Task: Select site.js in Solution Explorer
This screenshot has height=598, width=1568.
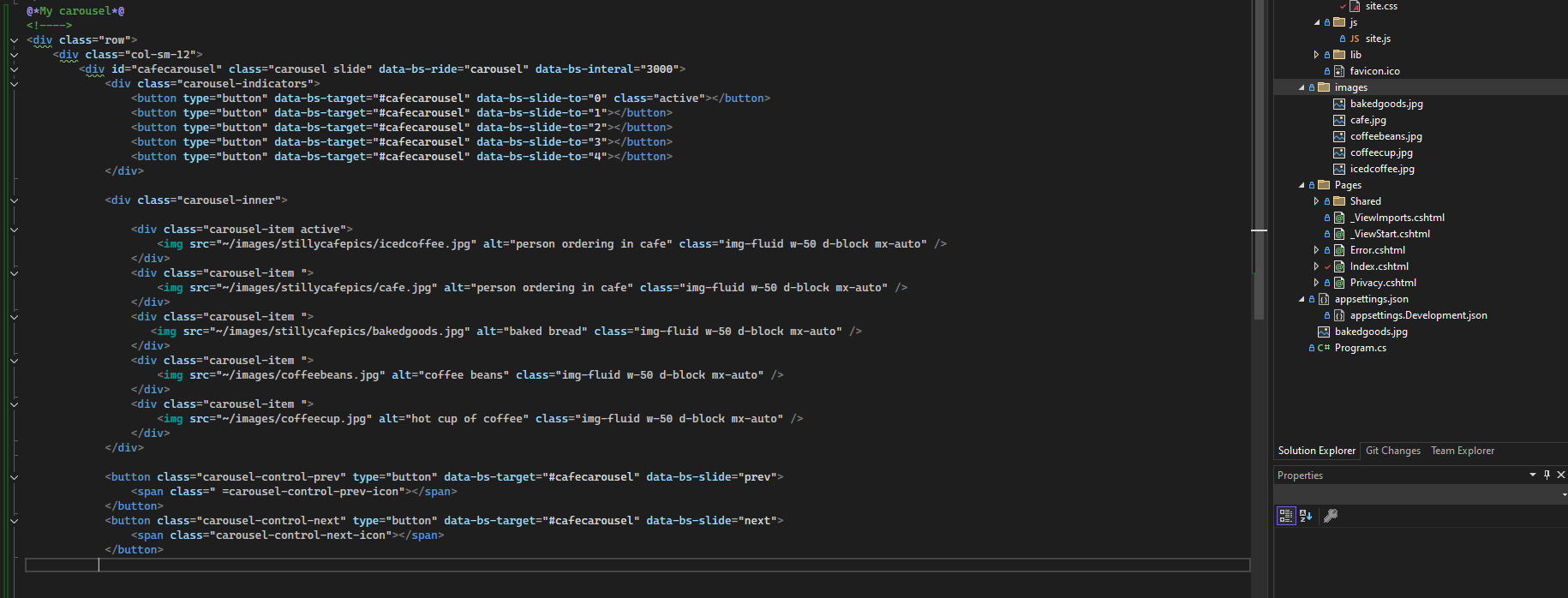Action: 1378,39
